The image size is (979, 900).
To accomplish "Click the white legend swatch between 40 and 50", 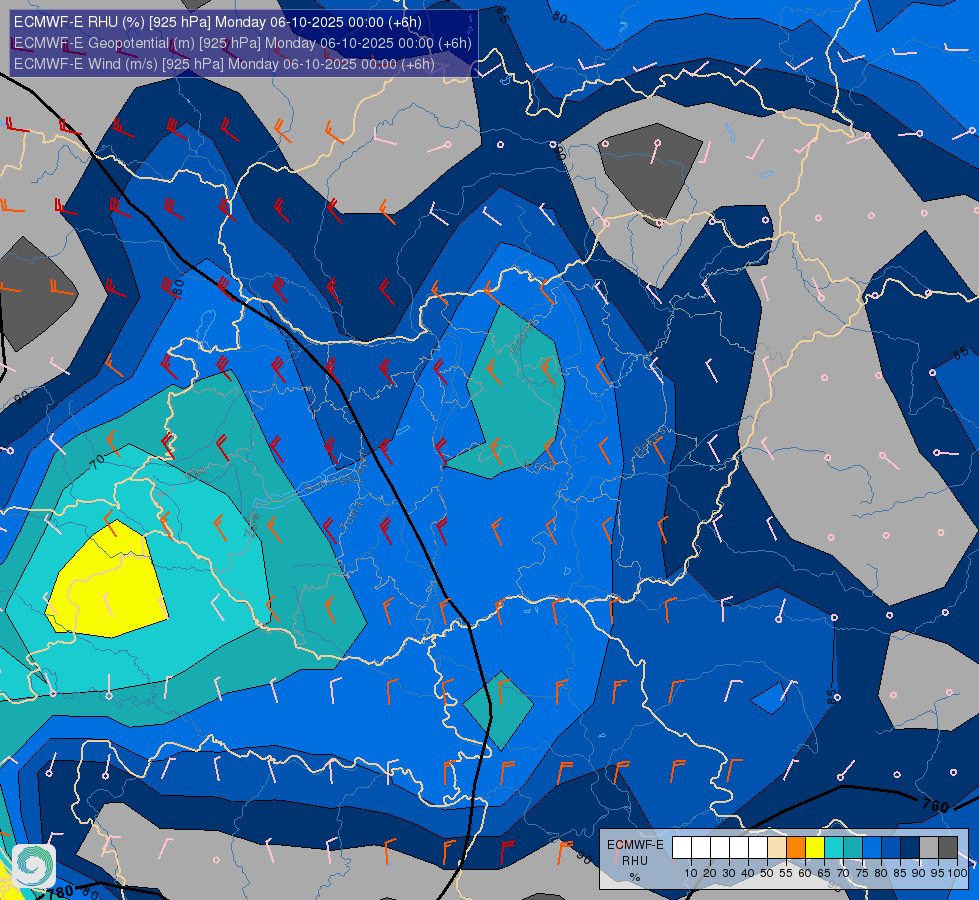I will pyautogui.click(x=757, y=848).
